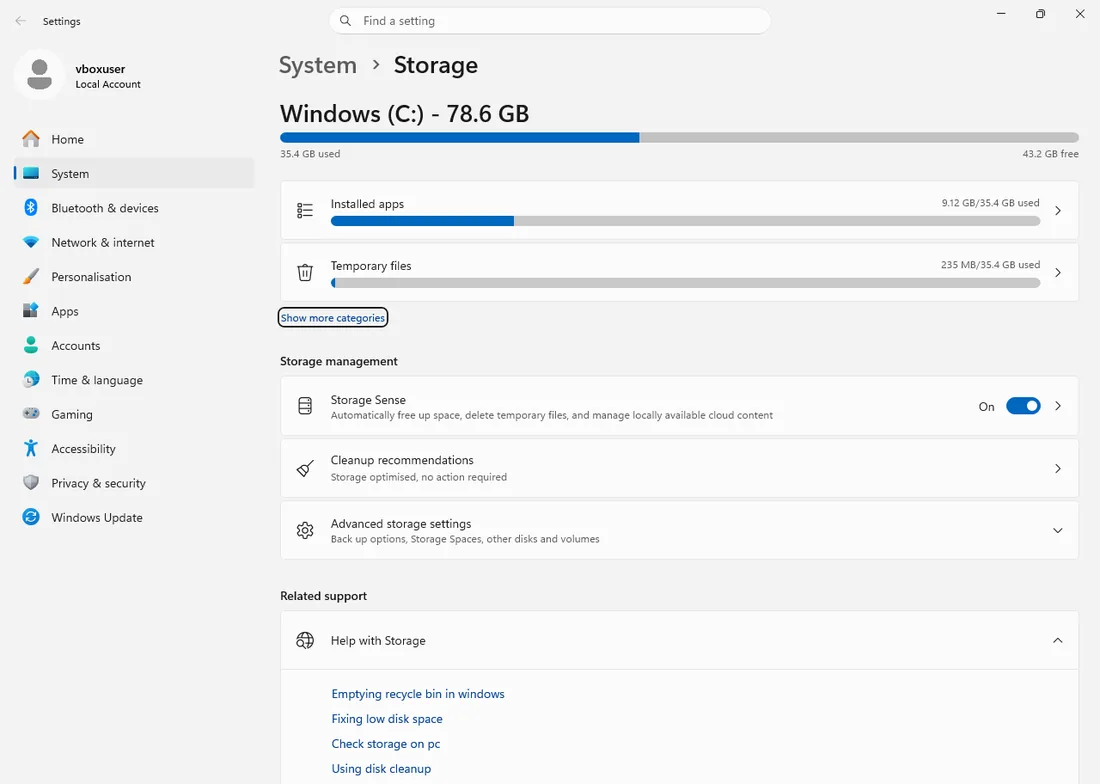Image resolution: width=1100 pixels, height=784 pixels.
Task: Click the 9.12 GB/35.4 GB used value
Action: (x=991, y=203)
